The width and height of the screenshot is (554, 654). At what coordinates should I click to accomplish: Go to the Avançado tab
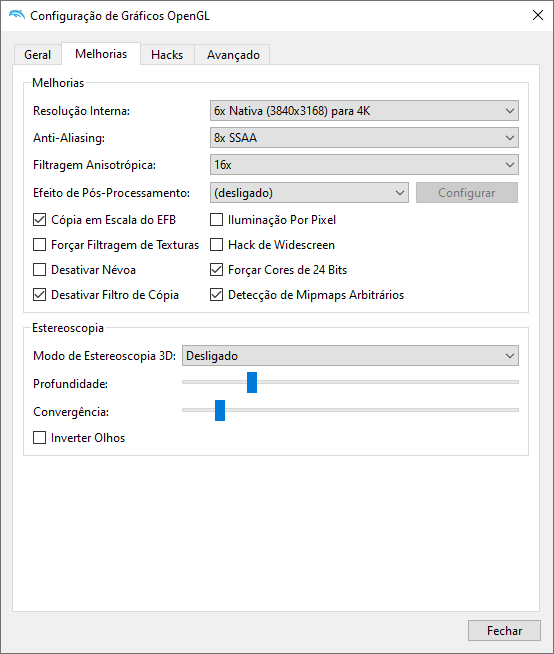pyautogui.click(x=233, y=55)
